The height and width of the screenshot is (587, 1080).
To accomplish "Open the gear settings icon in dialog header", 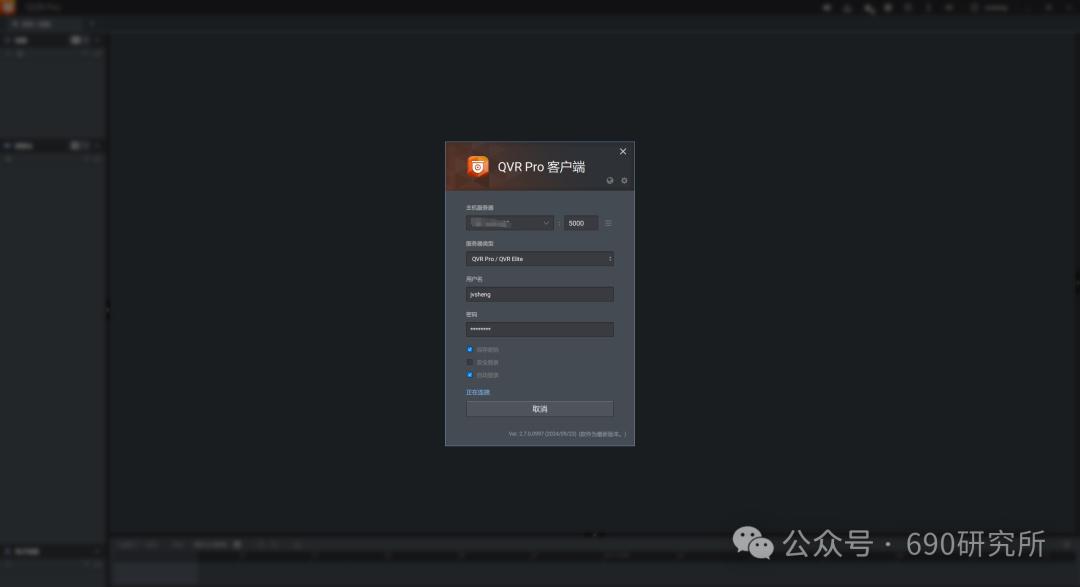I will (625, 181).
